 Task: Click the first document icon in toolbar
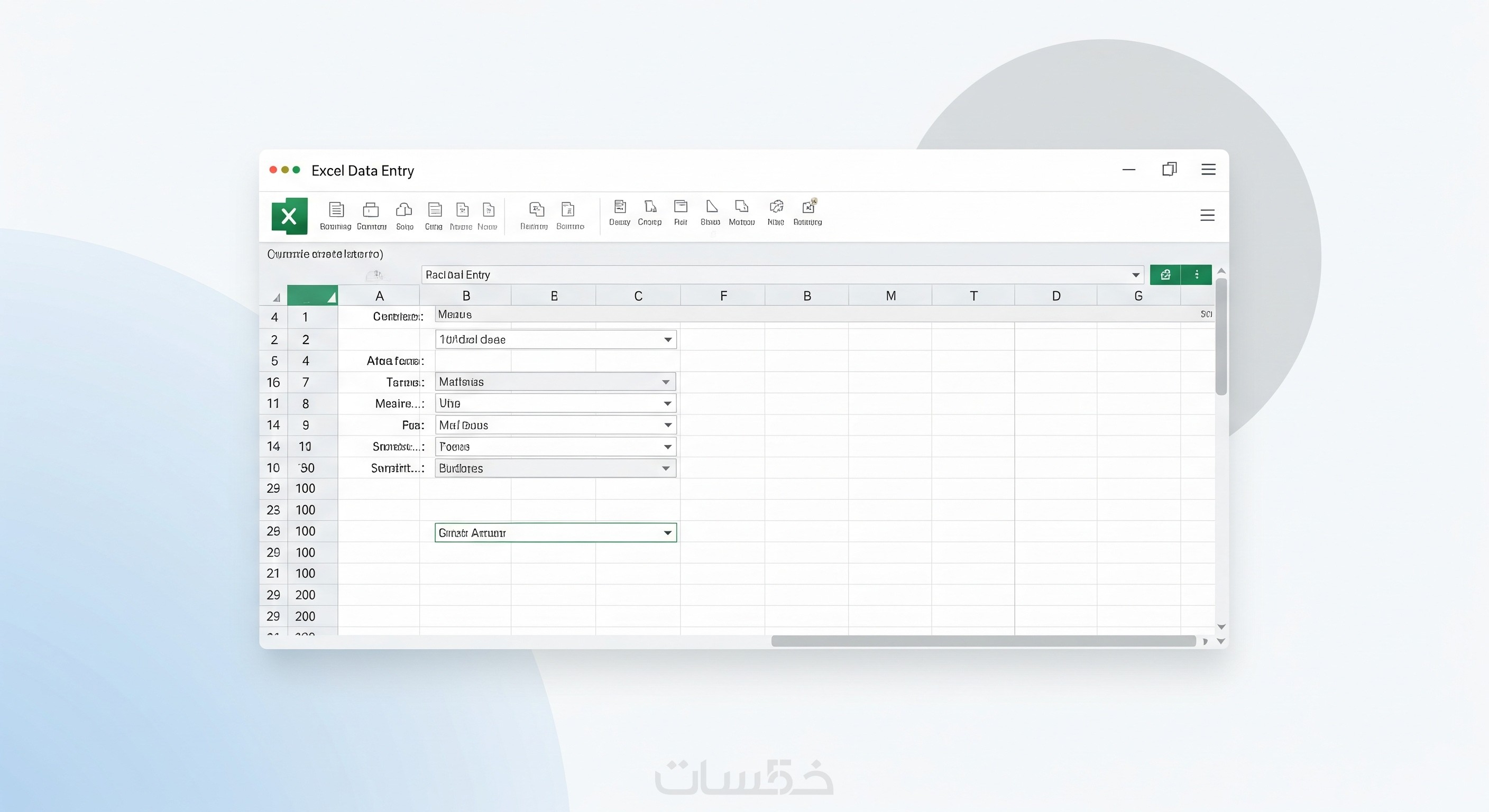[336, 210]
